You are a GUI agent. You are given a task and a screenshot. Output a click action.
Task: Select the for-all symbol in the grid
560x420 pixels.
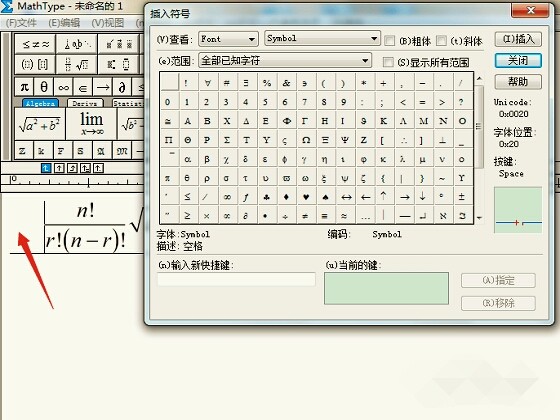click(207, 83)
